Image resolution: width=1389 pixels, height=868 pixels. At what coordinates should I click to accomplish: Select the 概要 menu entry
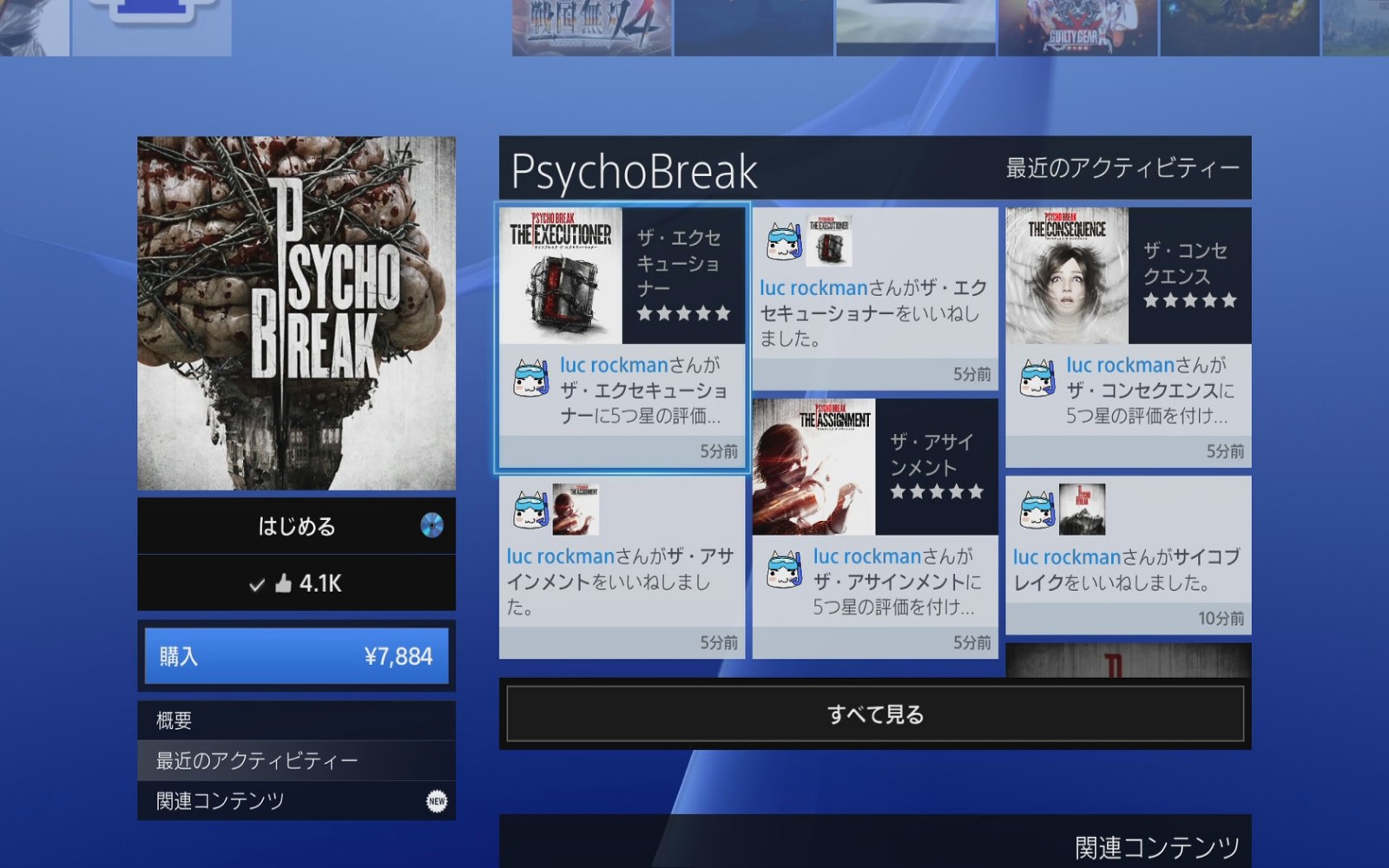pyautogui.click(x=296, y=720)
